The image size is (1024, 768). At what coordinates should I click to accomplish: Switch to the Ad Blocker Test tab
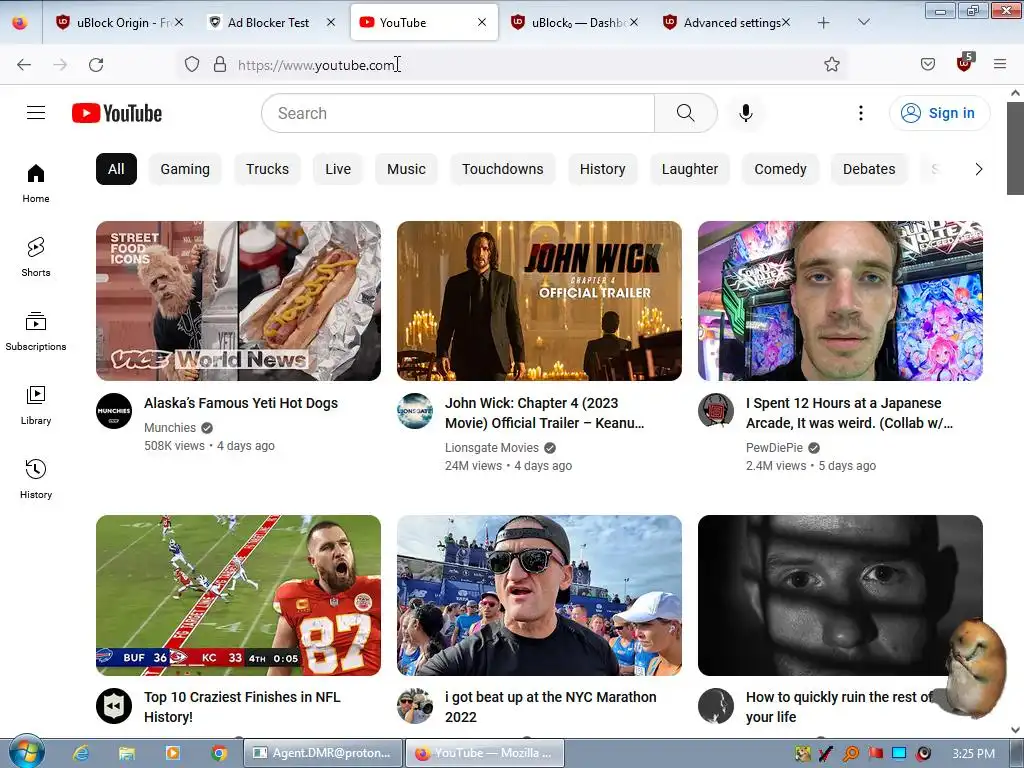point(271,23)
